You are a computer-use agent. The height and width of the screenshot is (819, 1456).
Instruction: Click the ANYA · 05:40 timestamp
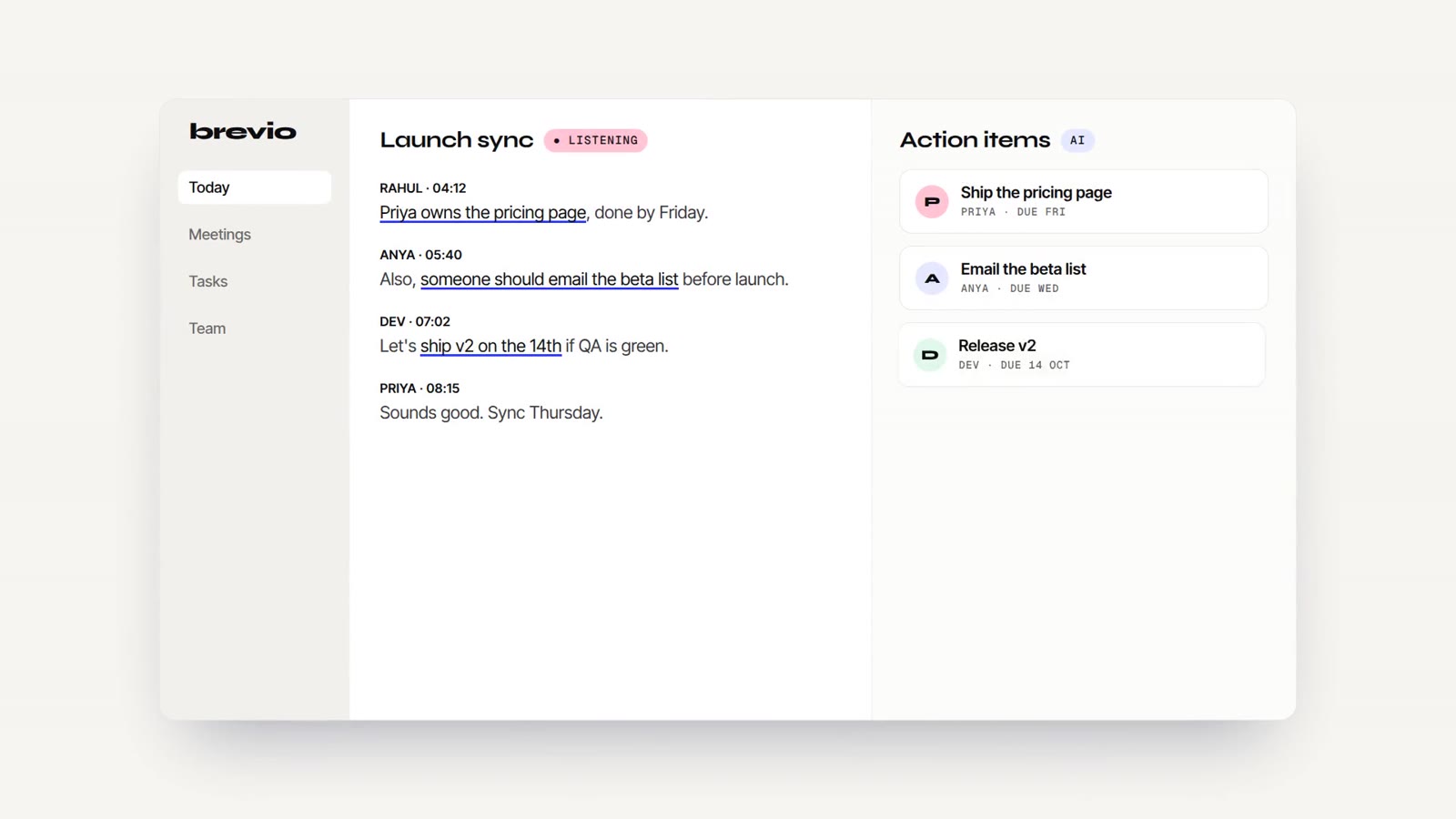(420, 255)
